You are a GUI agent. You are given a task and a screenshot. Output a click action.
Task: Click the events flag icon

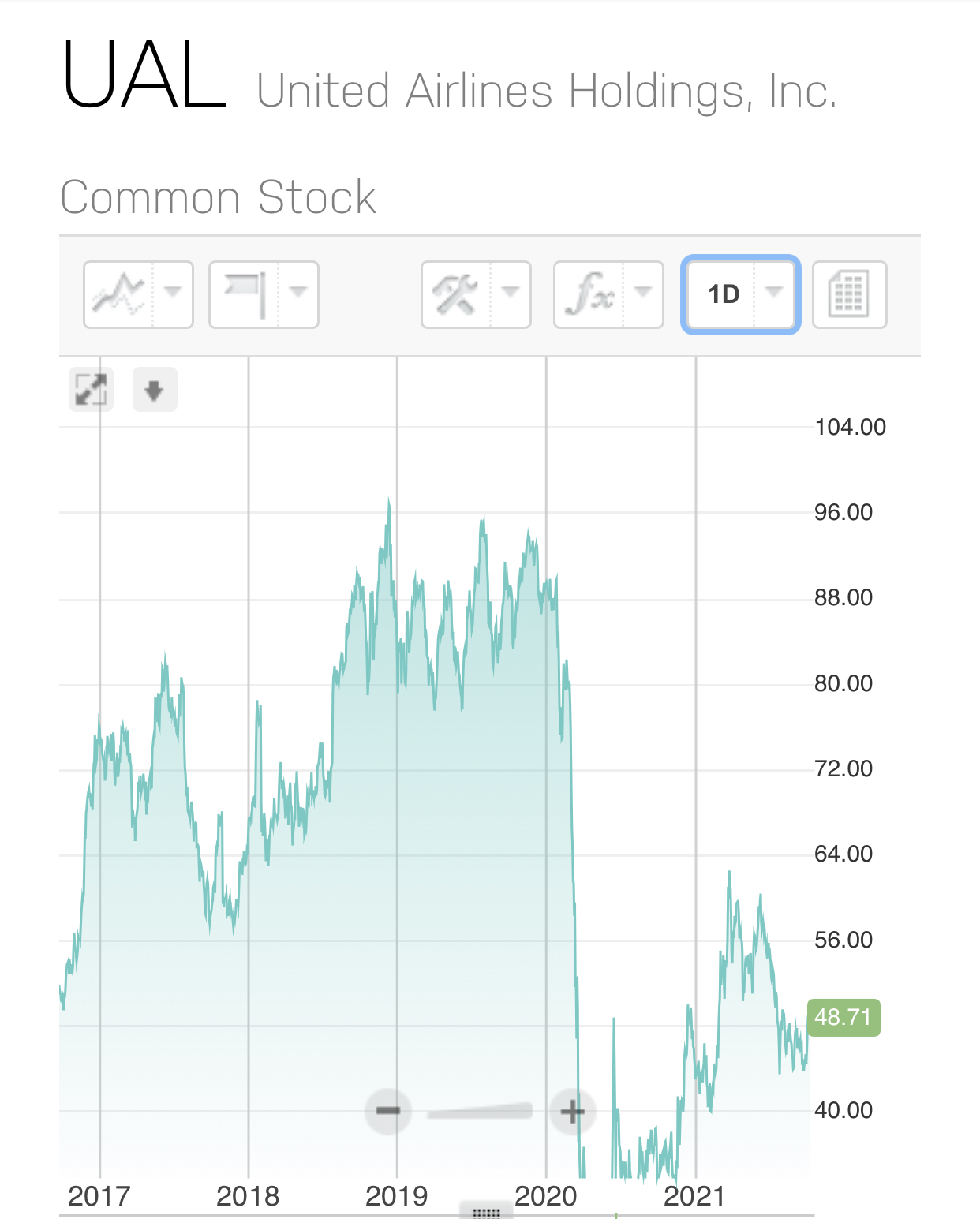click(245, 294)
